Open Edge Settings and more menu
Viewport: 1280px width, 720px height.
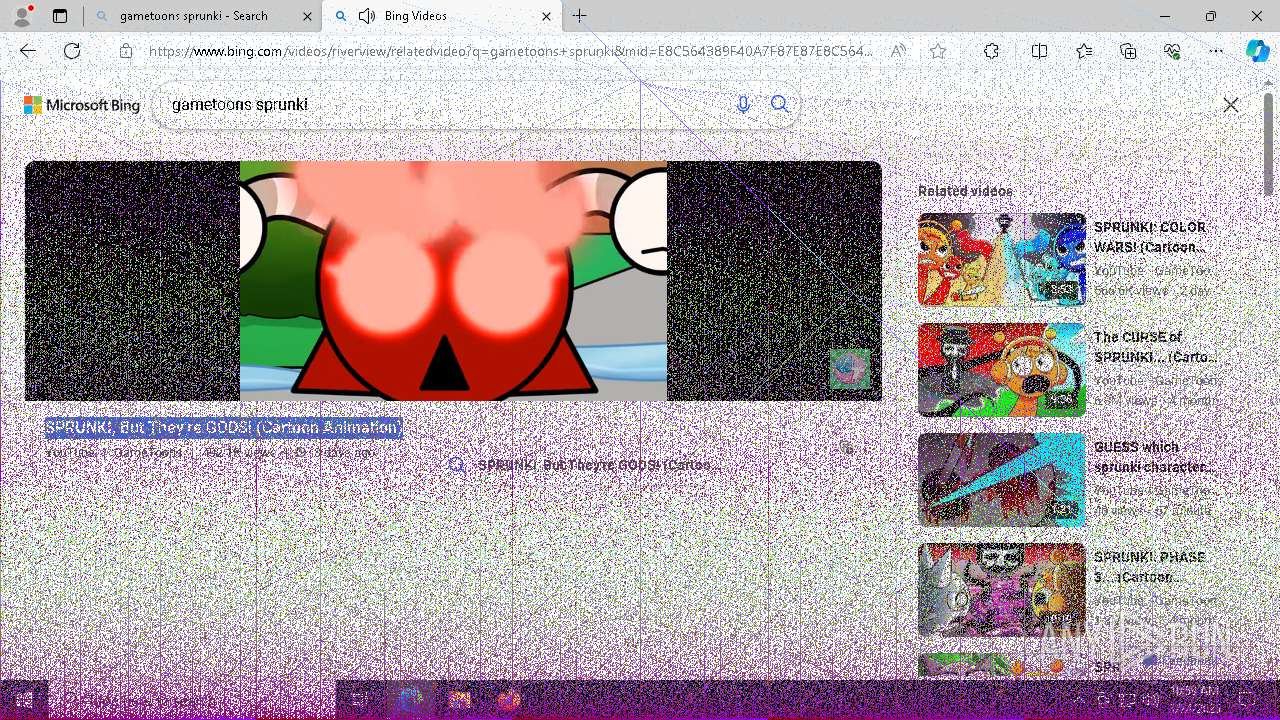(1216, 51)
